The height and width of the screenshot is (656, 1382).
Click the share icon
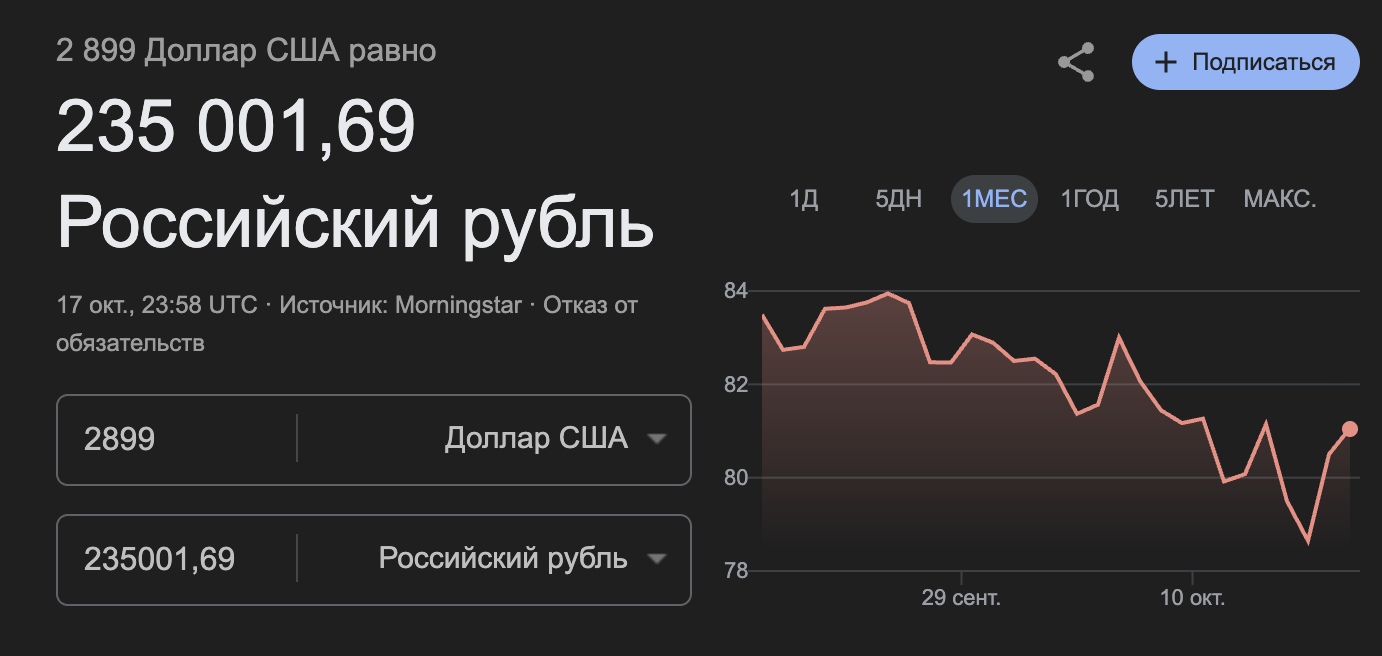[1076, 62]
